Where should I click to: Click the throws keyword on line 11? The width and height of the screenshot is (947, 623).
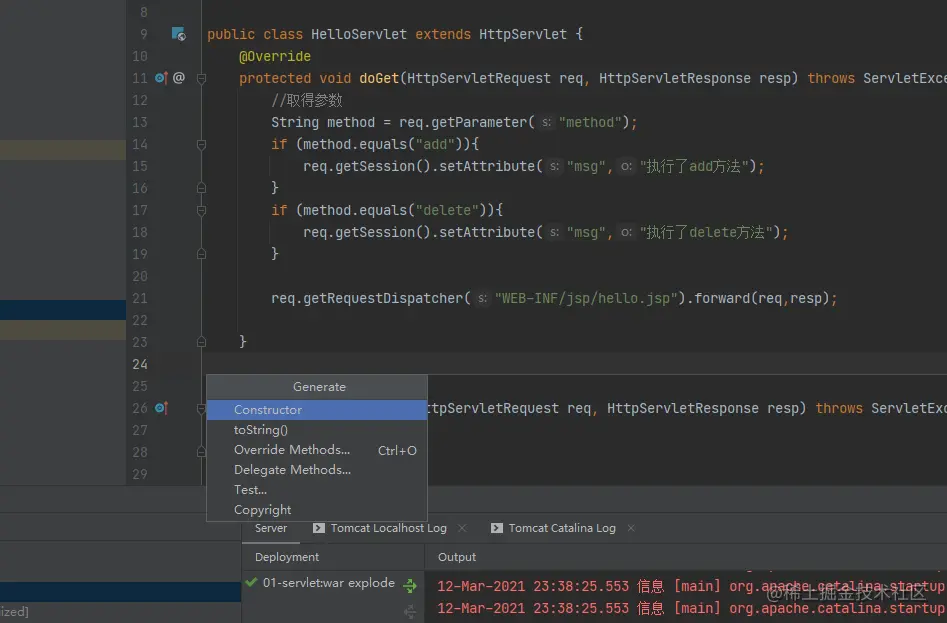(x=831, y=78)
